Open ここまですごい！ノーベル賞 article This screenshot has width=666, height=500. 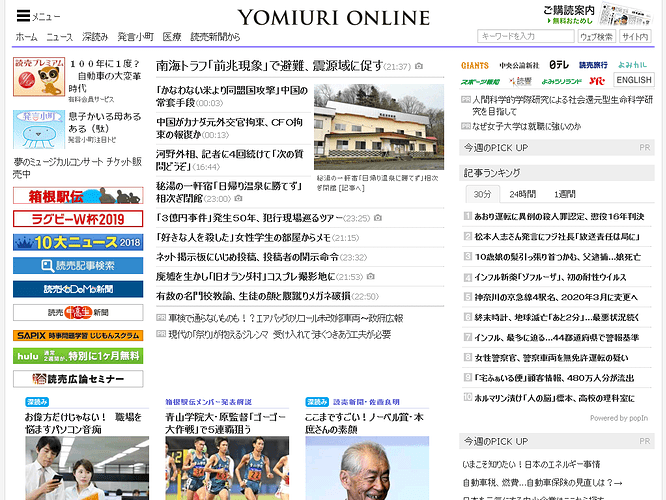pyautogui.click(x=364, y=423)
